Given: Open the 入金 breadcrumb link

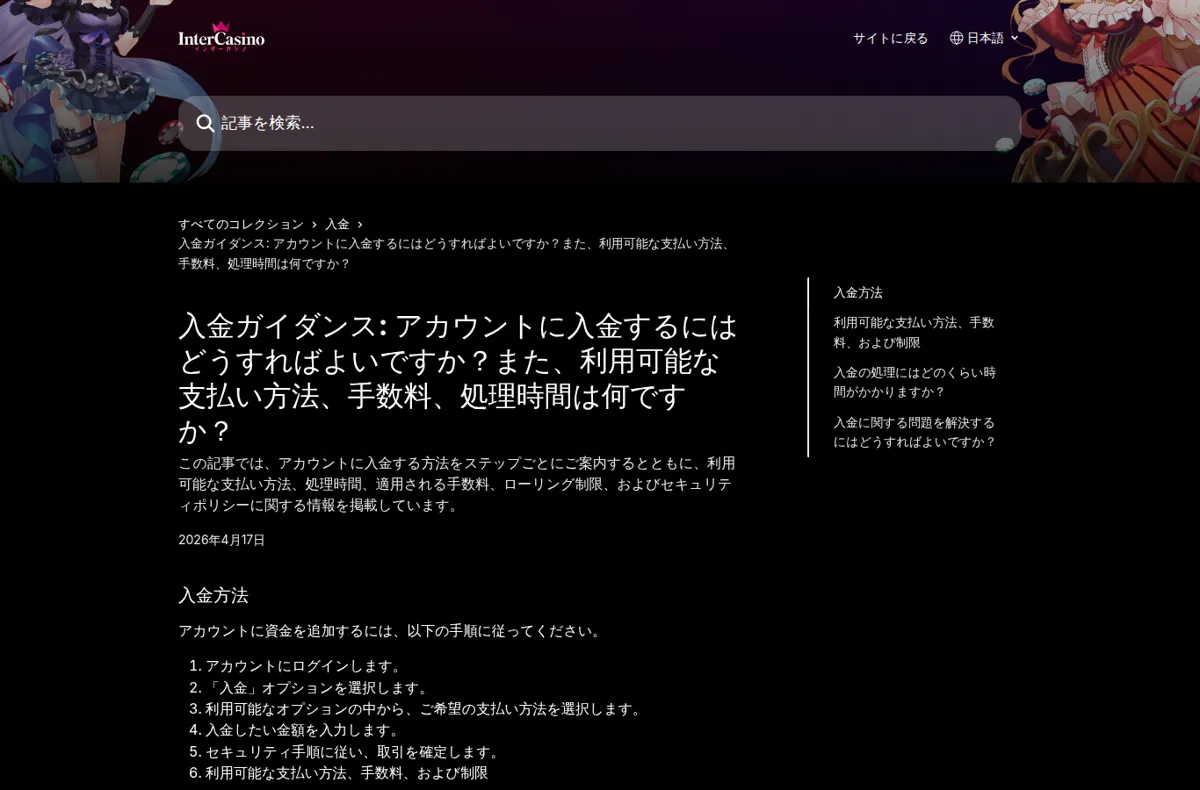Looking at the screenshot, I should coord(337,224).
